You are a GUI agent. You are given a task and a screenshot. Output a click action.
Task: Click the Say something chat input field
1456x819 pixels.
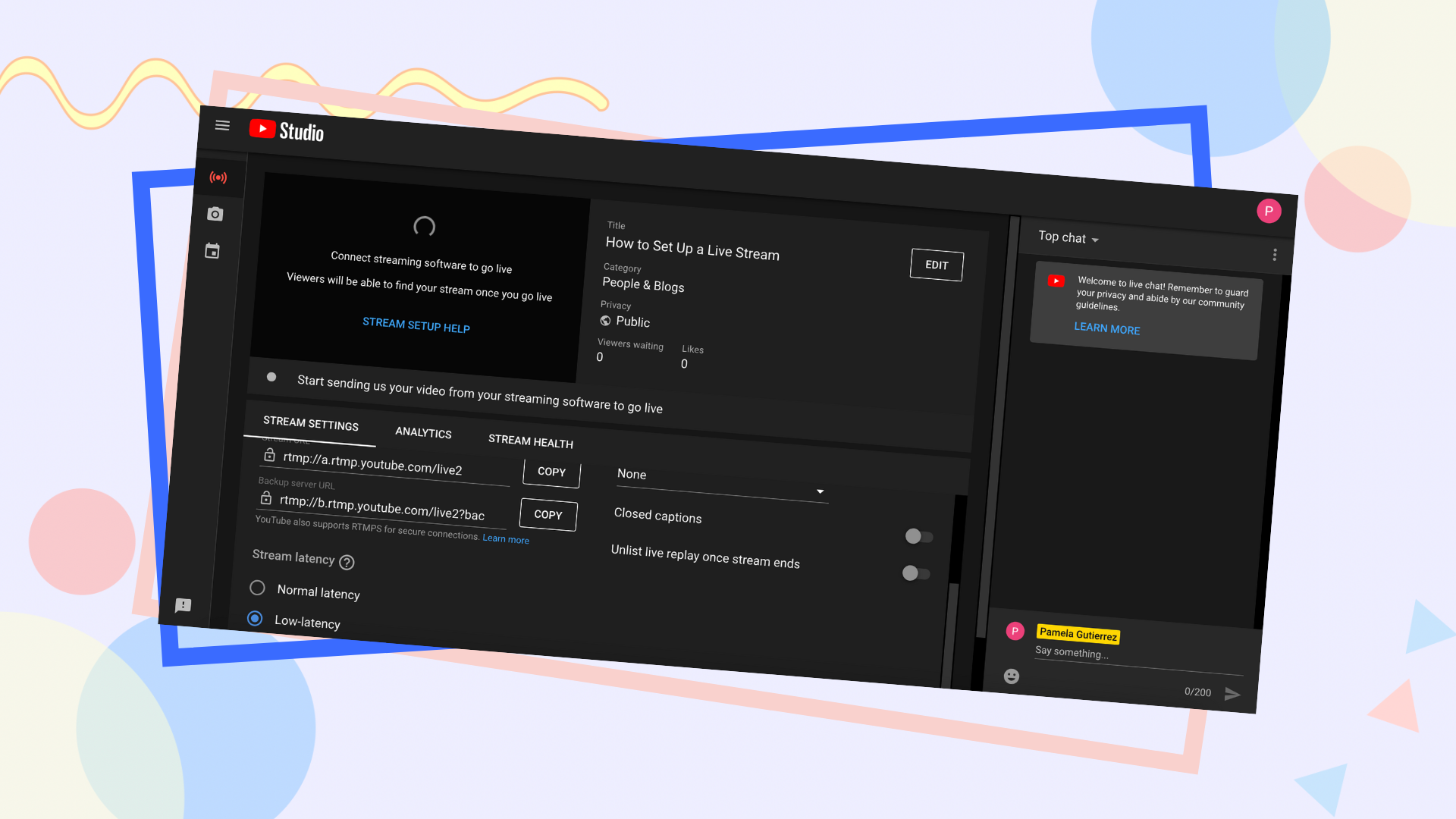tap(1100, 654)
